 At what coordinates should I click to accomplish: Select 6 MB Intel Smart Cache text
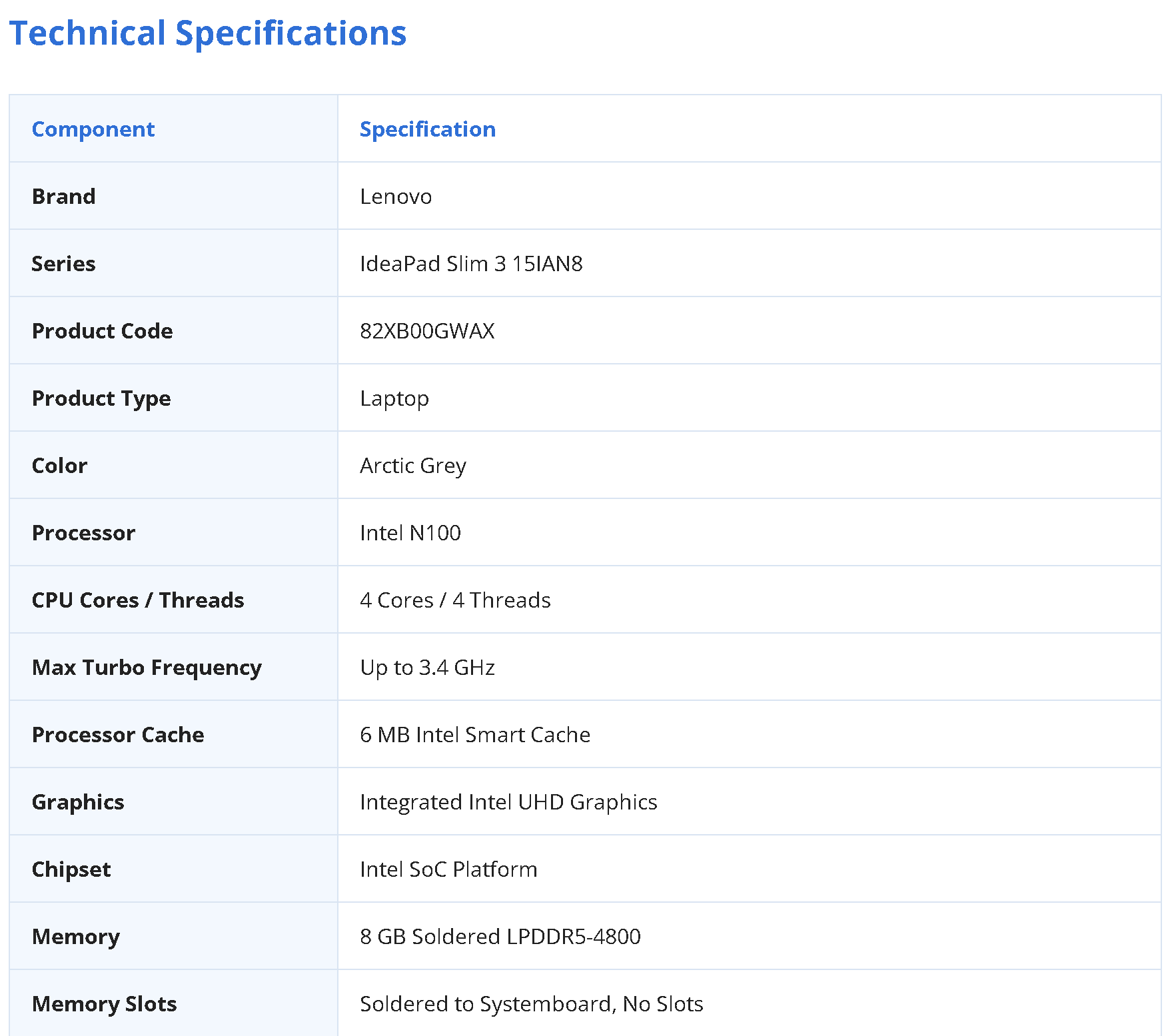pyautogui.click(x=475, y=735)
